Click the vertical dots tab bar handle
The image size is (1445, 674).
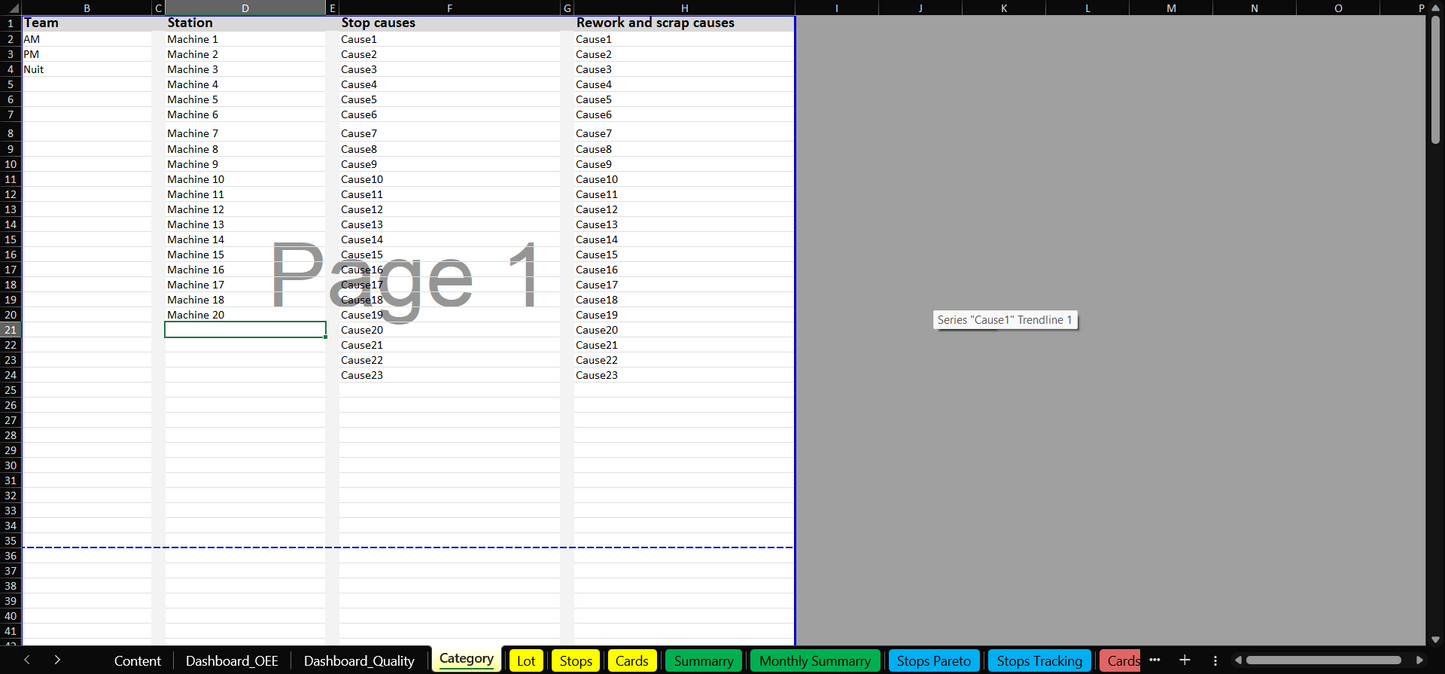(x=1215, y=660)
